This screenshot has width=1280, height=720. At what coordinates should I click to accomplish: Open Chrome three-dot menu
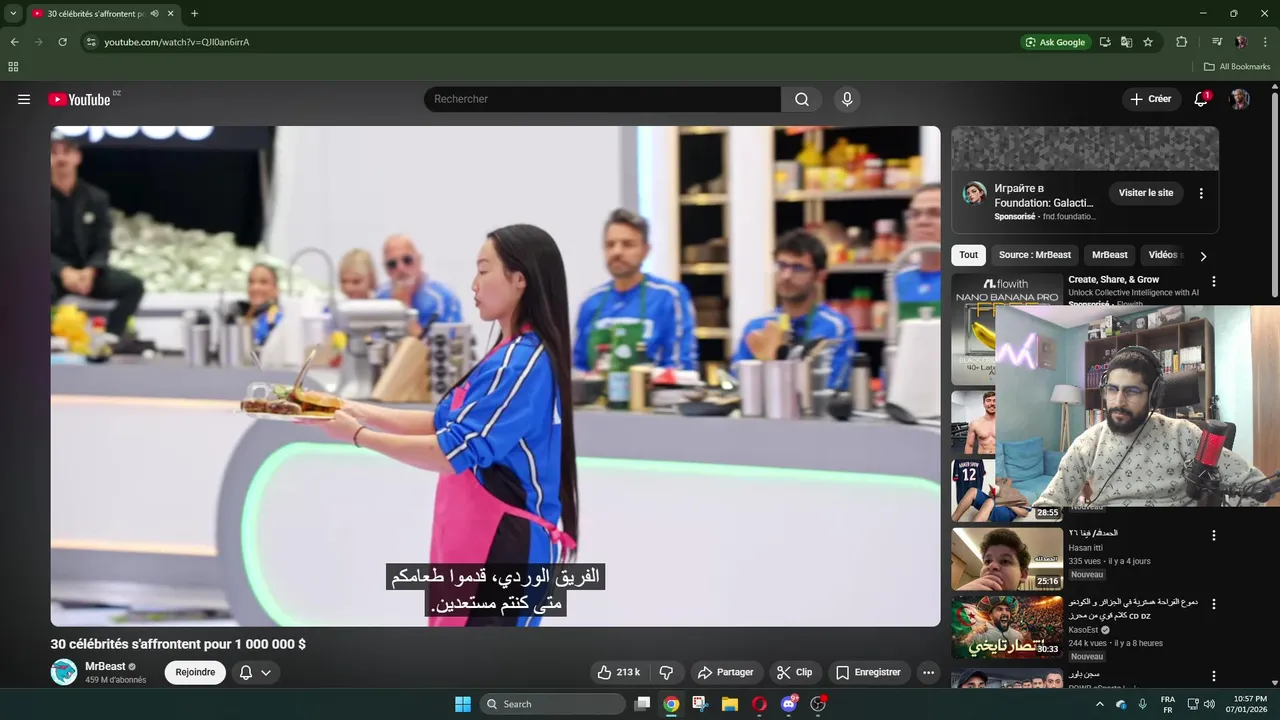1265,42
